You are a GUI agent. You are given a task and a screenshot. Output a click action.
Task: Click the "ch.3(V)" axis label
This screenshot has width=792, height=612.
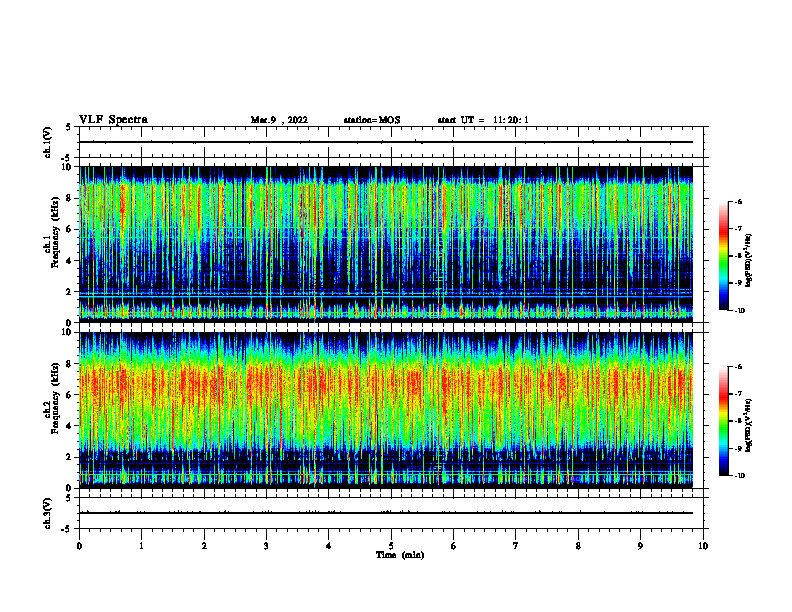47,513
